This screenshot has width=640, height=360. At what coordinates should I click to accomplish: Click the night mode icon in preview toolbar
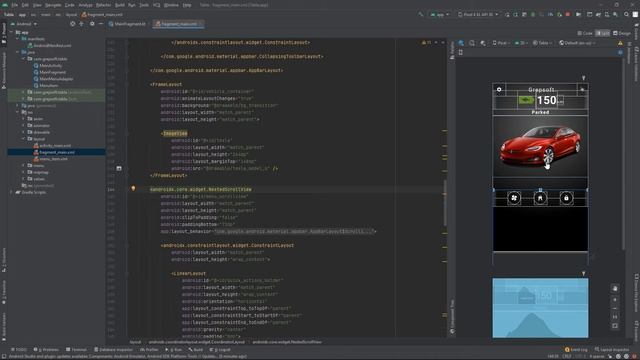(483, 43)
